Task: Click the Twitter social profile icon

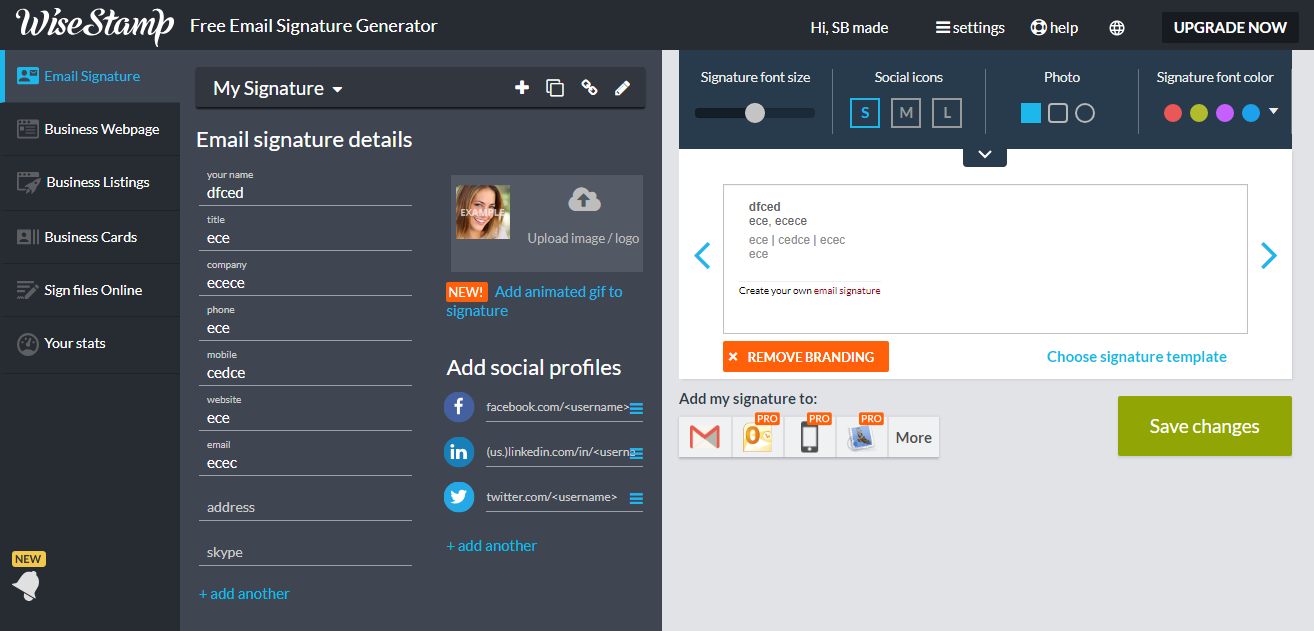Action: [459, 497]
